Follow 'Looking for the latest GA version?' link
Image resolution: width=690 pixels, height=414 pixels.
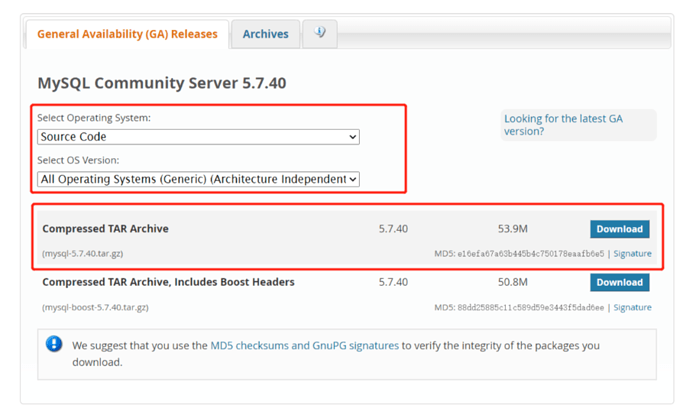pos(563,124)
